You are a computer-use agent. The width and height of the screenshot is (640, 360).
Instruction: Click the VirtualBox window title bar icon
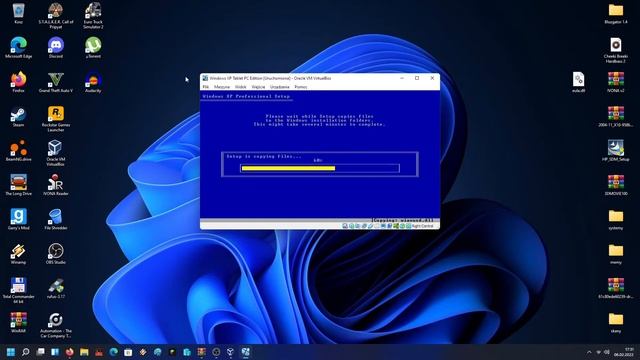[205, 78]
